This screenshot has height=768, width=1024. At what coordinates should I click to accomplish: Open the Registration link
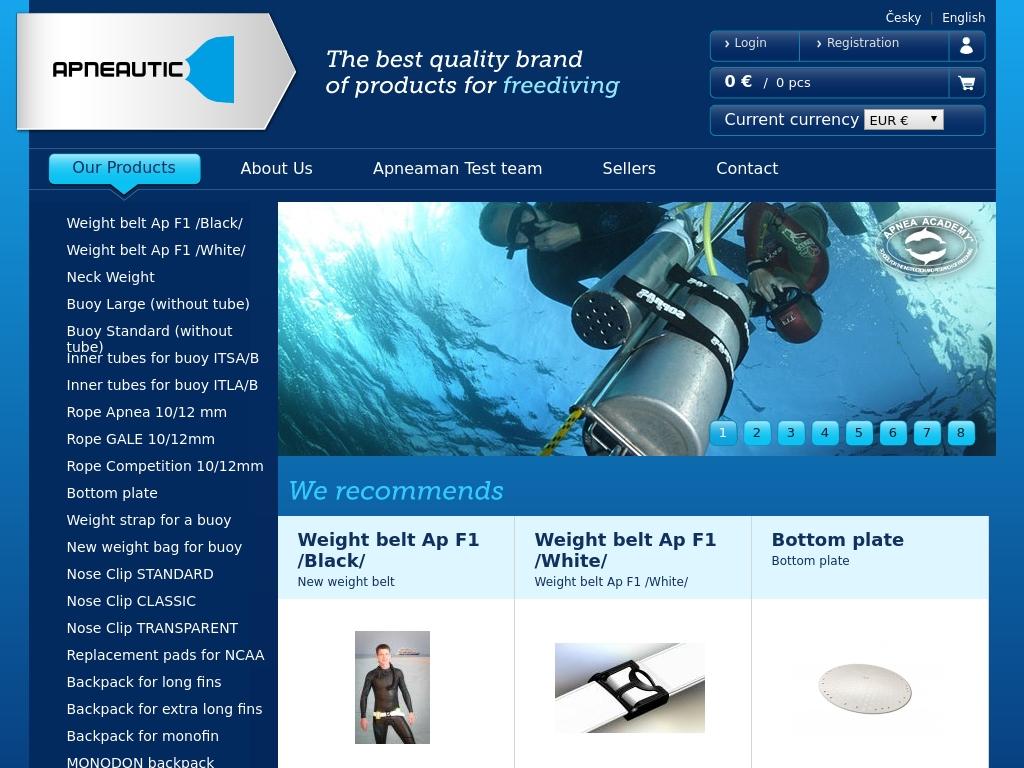pos(862,43)
